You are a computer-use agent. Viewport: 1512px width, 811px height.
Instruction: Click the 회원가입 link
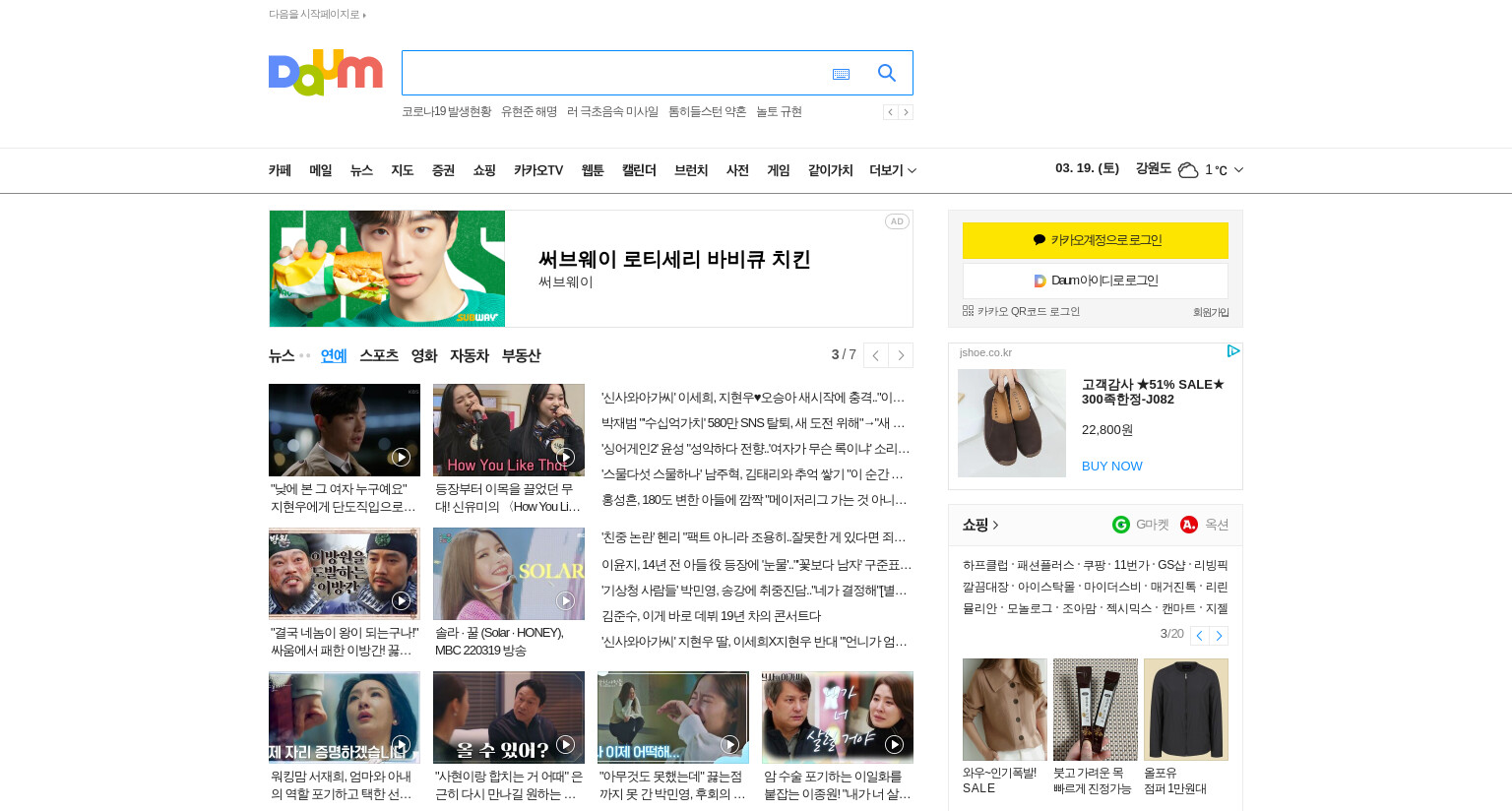tap(1211, 312)
